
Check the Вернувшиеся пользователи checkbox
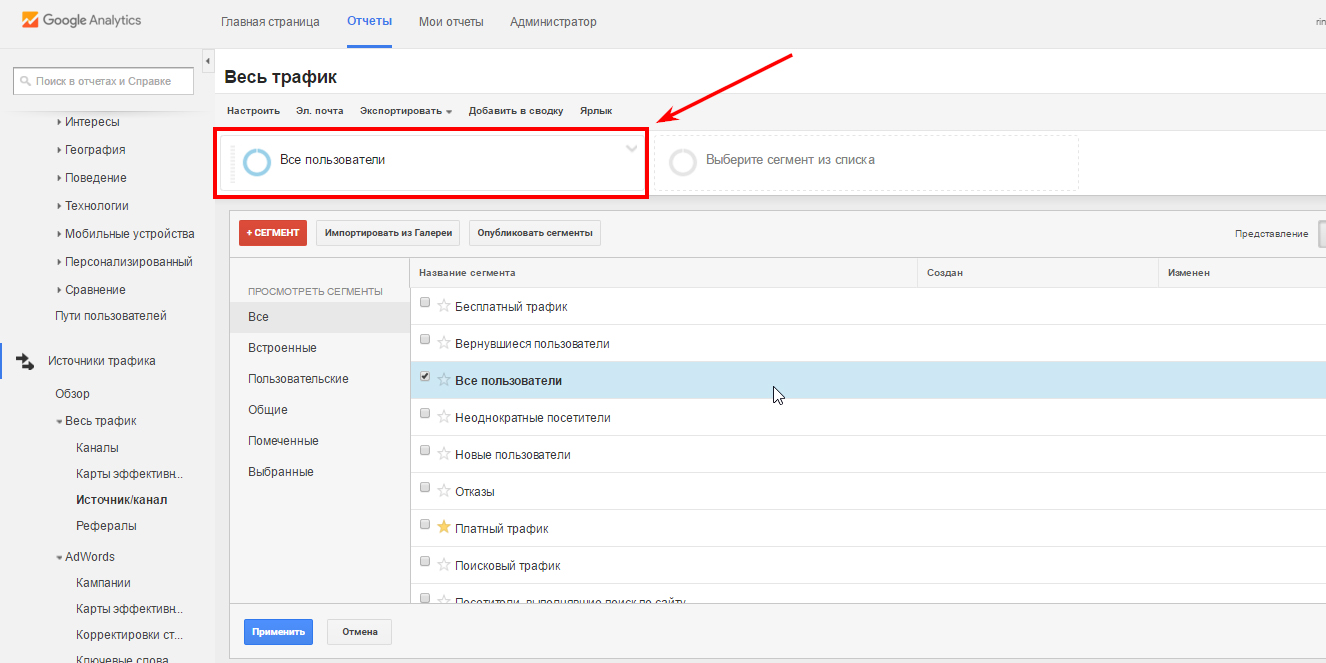tap(425, 339)
